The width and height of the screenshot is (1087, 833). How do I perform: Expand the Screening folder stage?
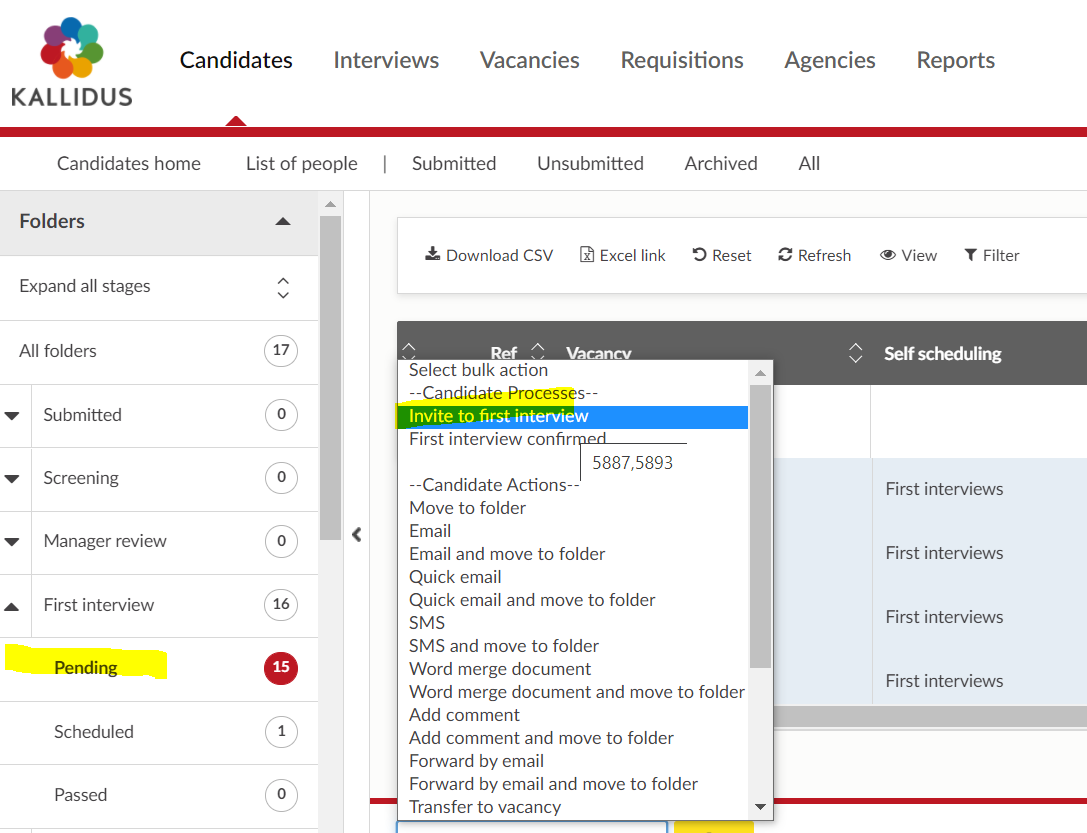(x=13, y=478)
